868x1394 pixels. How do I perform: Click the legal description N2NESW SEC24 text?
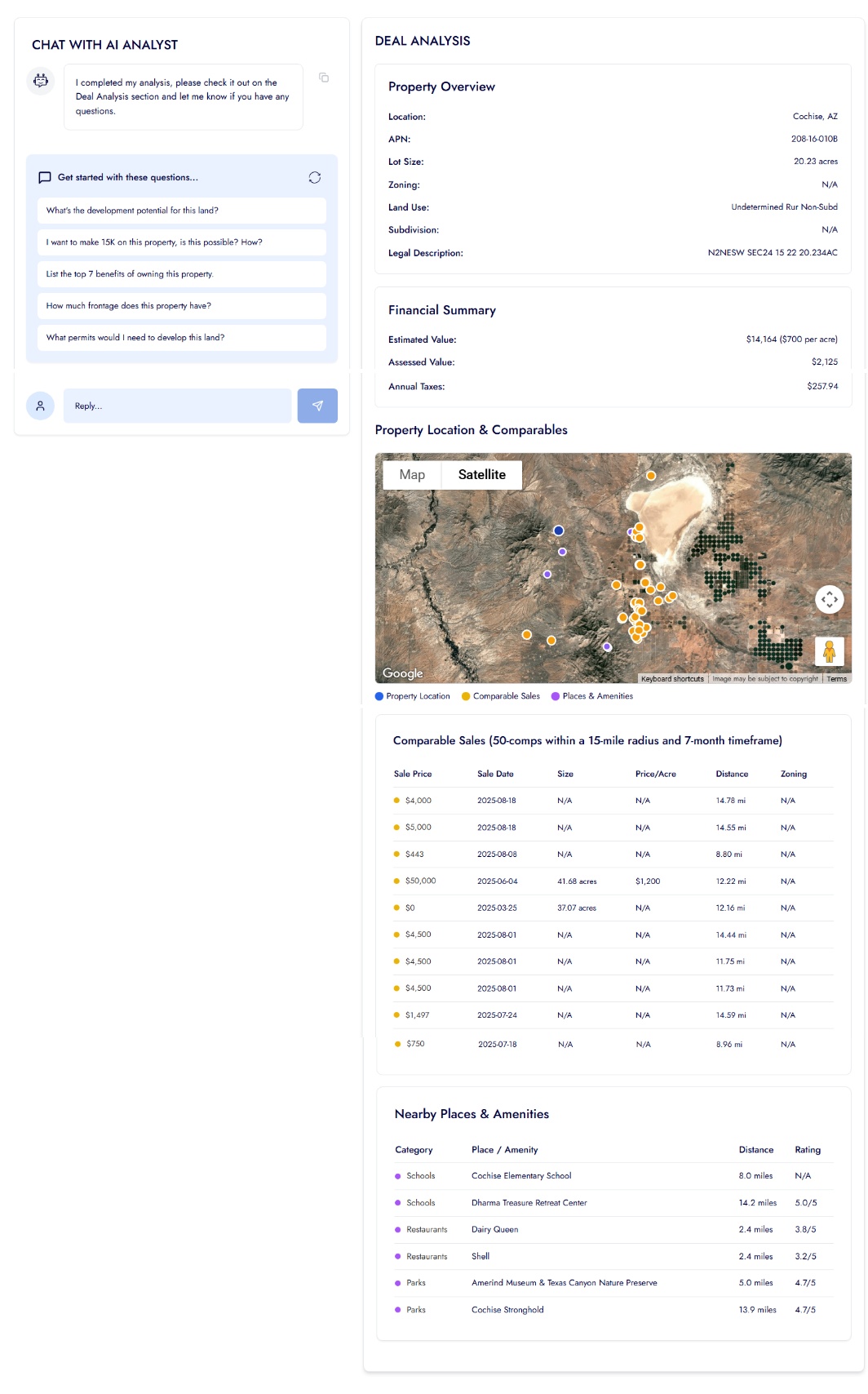[773, 253]
